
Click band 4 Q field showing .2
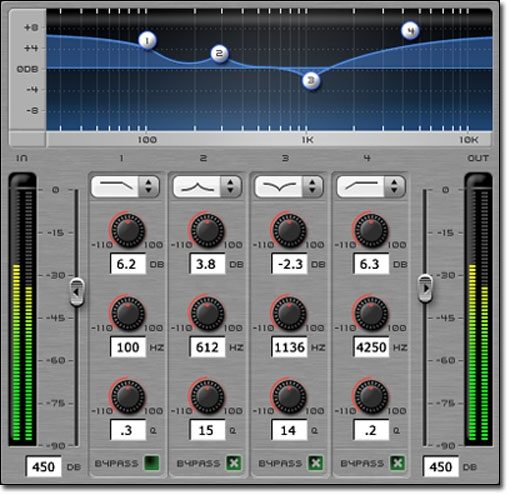[x=371, y=430]
